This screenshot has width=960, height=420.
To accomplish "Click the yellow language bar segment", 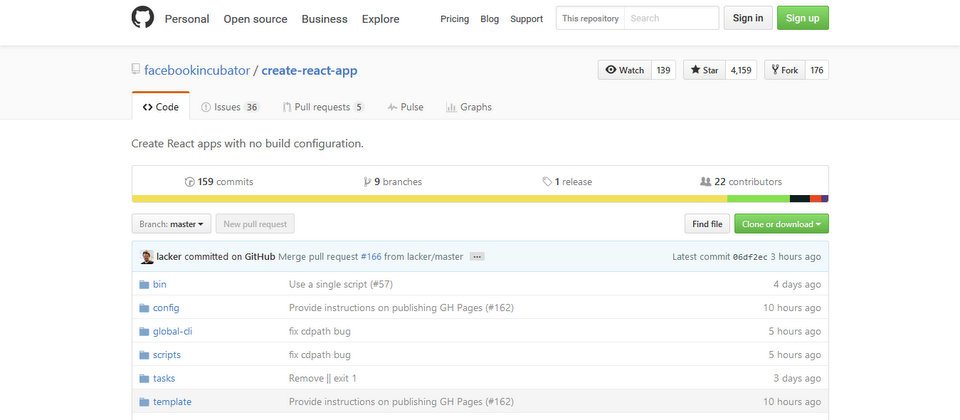I will coord(429,199).
